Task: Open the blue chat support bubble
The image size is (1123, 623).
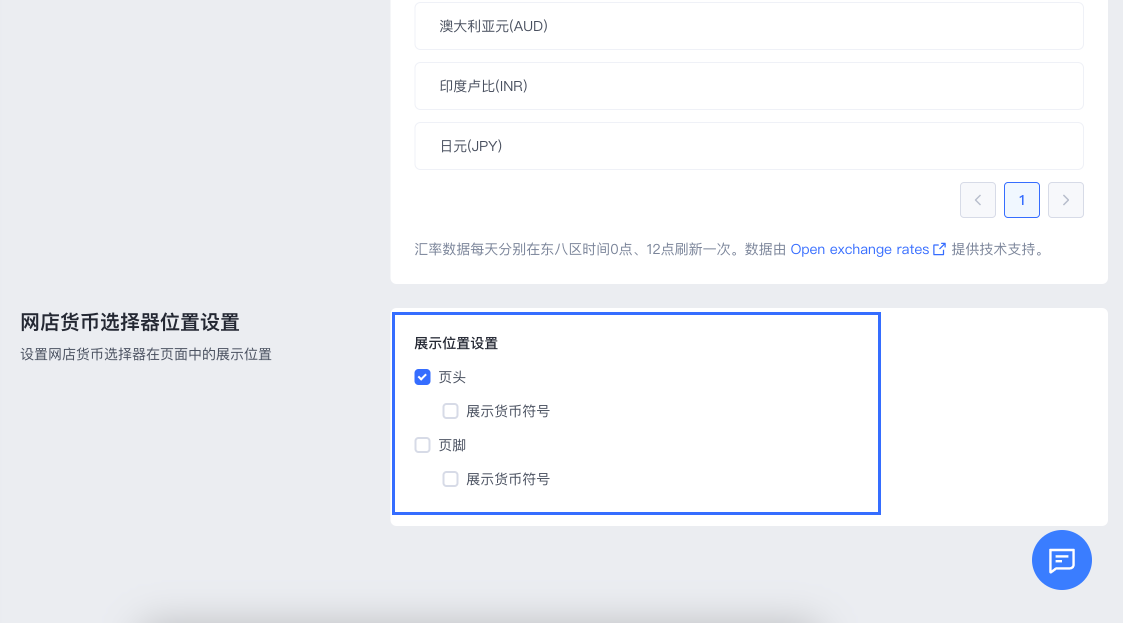Action: (1061, 560)
